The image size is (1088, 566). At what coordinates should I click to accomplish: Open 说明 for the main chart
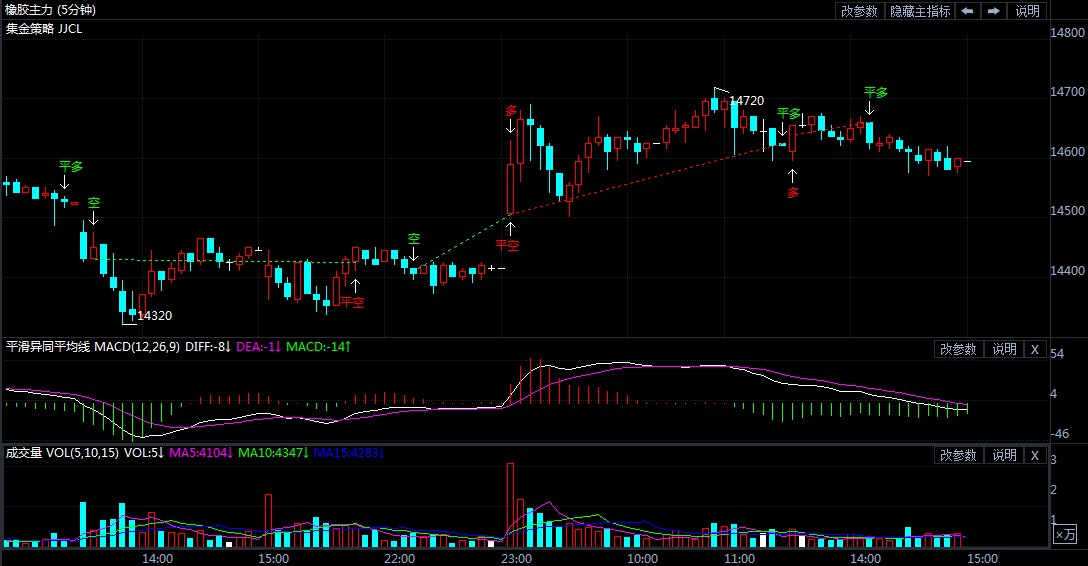(x=1028, y=11)
